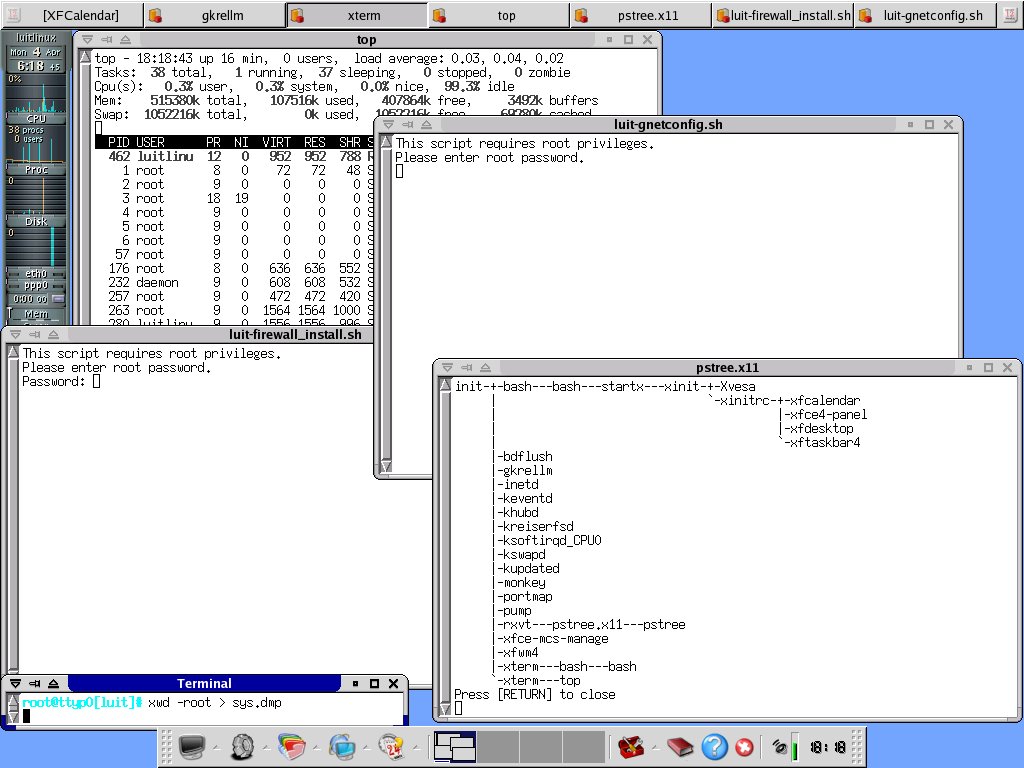Viewport: 1024px width, 768px height.
Task: Open the red toolbox launcher
Action: pos(631,746)
